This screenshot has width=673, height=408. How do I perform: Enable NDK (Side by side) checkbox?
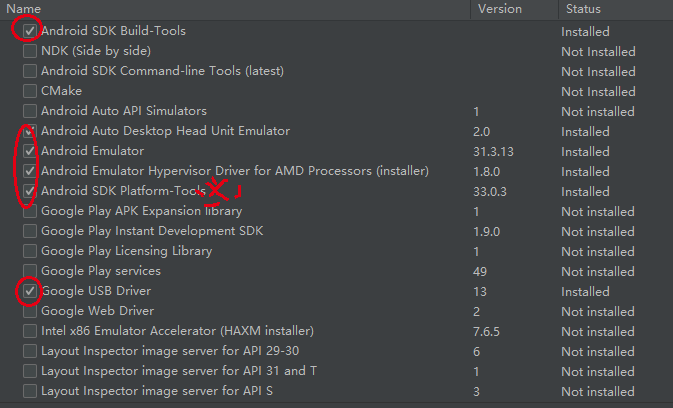[30, 51]
